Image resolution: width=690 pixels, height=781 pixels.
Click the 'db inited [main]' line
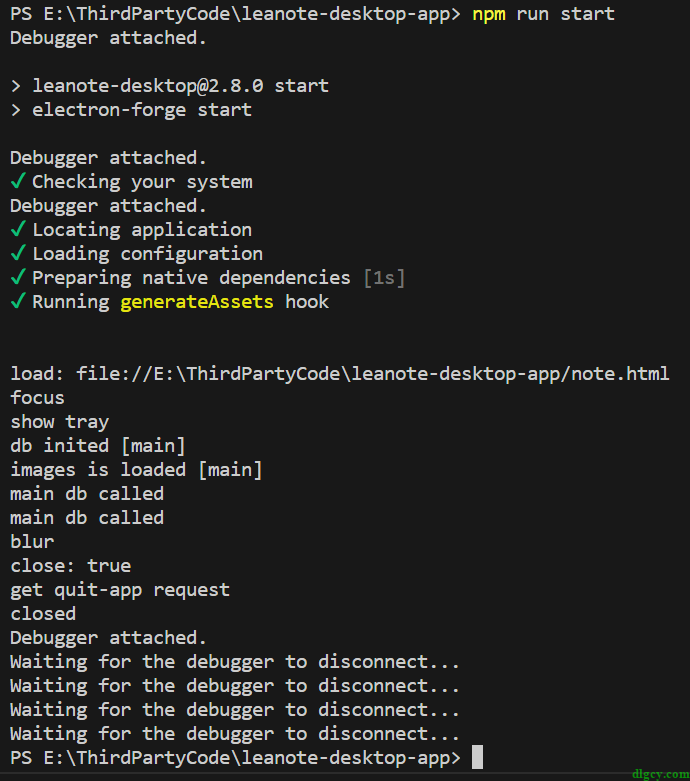pyautogui.click(x=98, y=446)
